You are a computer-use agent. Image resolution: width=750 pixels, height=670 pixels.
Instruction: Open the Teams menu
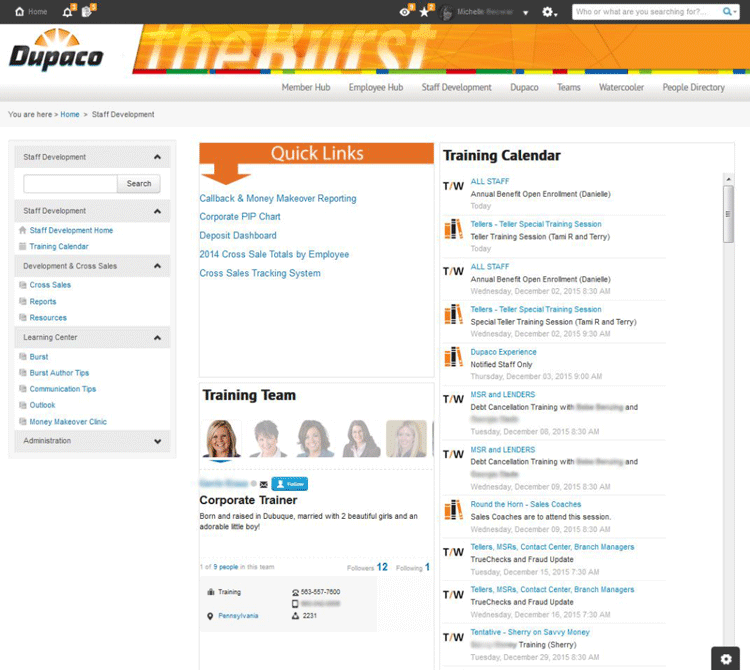(569, 88)
